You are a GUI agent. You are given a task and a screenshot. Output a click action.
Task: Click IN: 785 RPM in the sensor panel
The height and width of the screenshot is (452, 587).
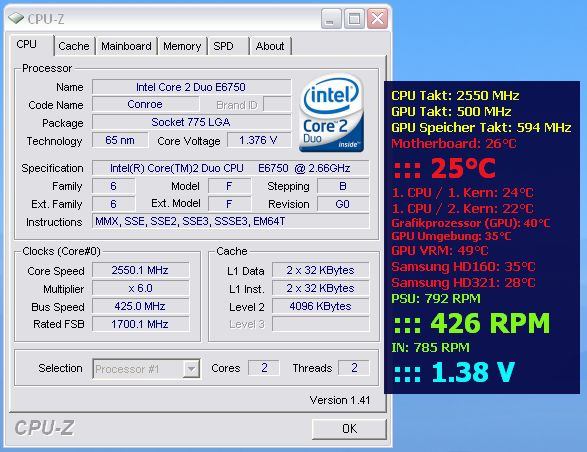pyautogui.click(x=430, y=348)
